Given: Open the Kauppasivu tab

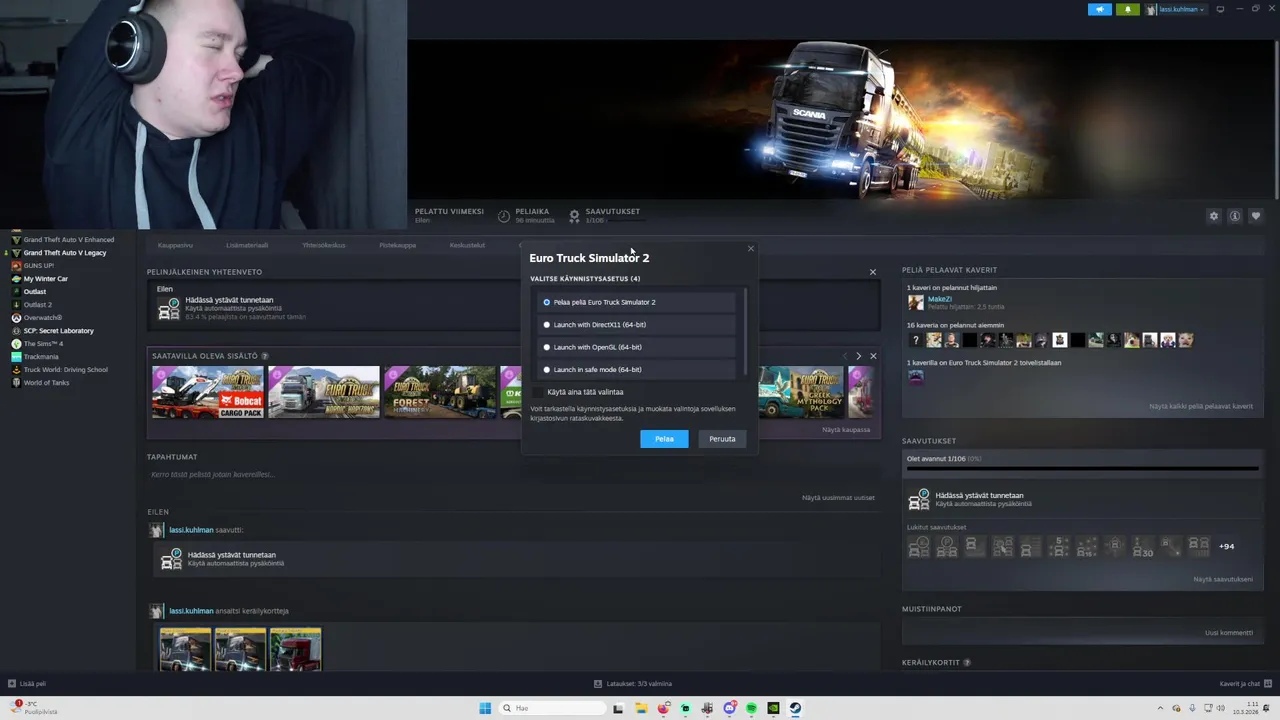Looking at the screenshot, I should (x=175, y=245).
